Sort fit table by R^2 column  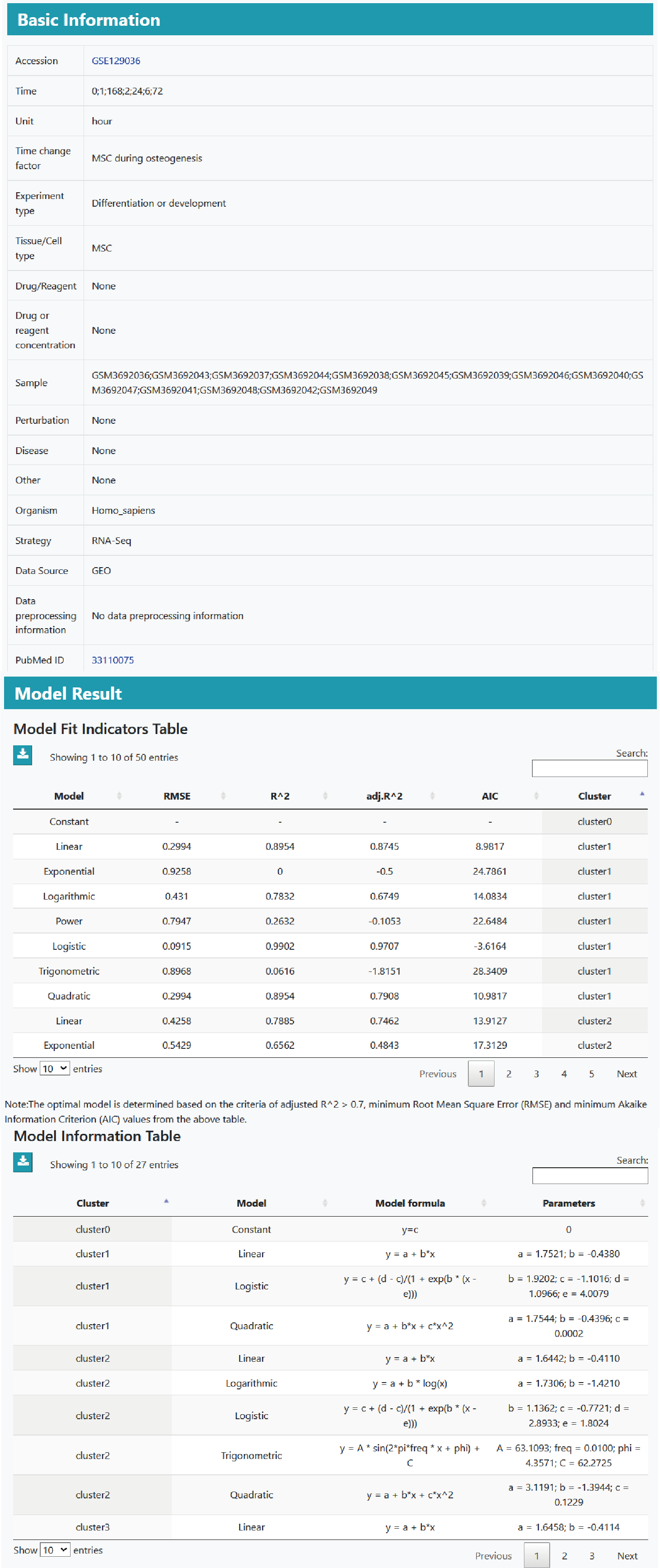click(x=280, y=796)
